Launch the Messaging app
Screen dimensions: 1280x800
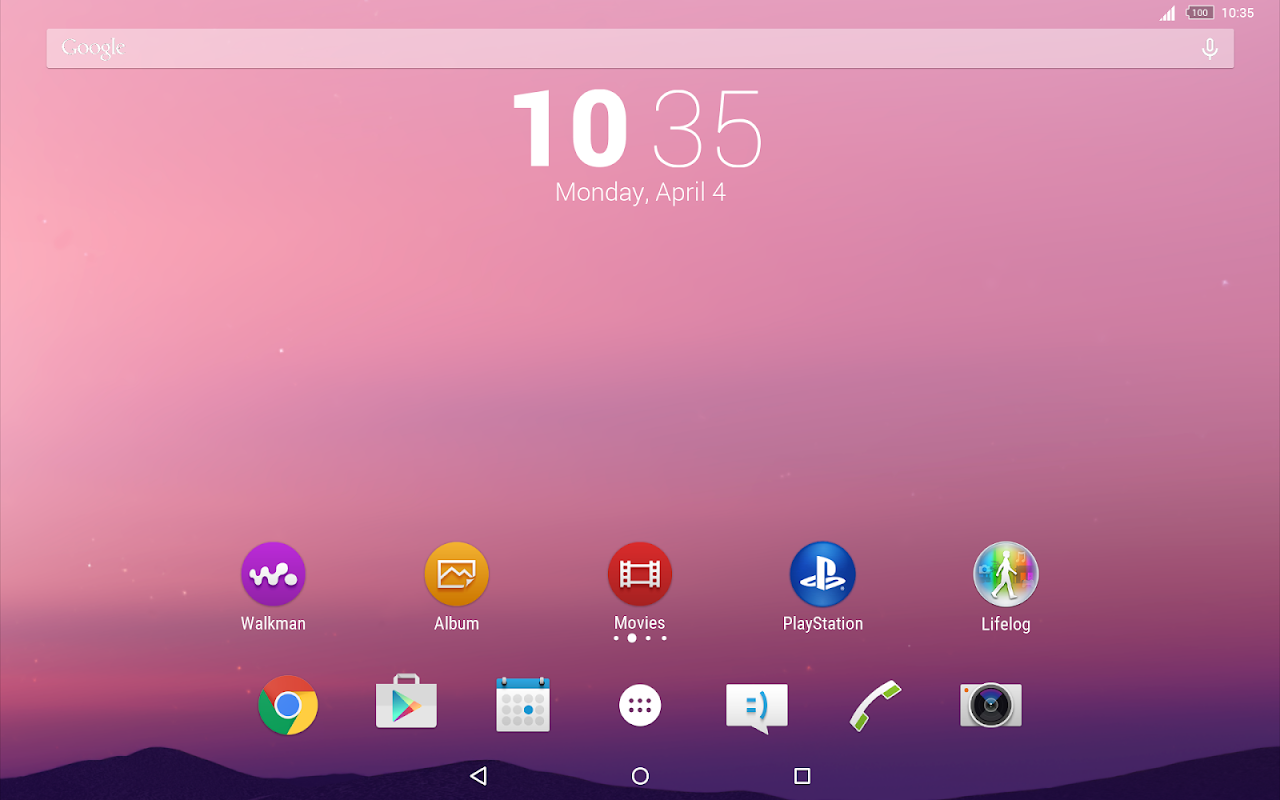pos(757,708)
